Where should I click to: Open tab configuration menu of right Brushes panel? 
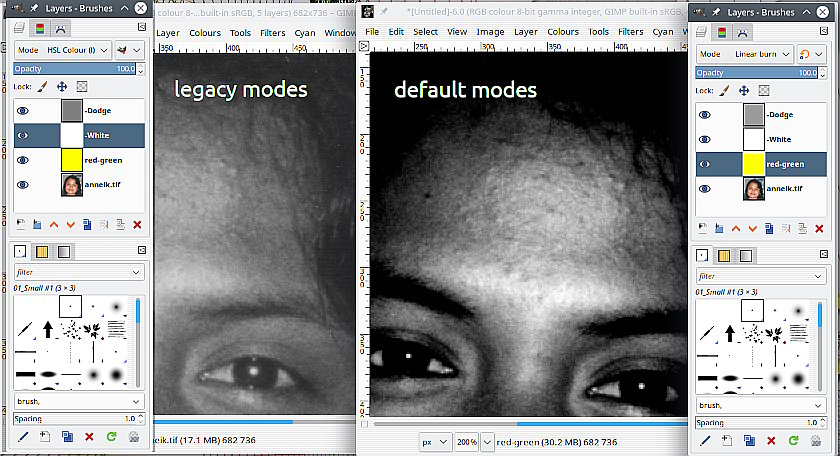(824, 254)
